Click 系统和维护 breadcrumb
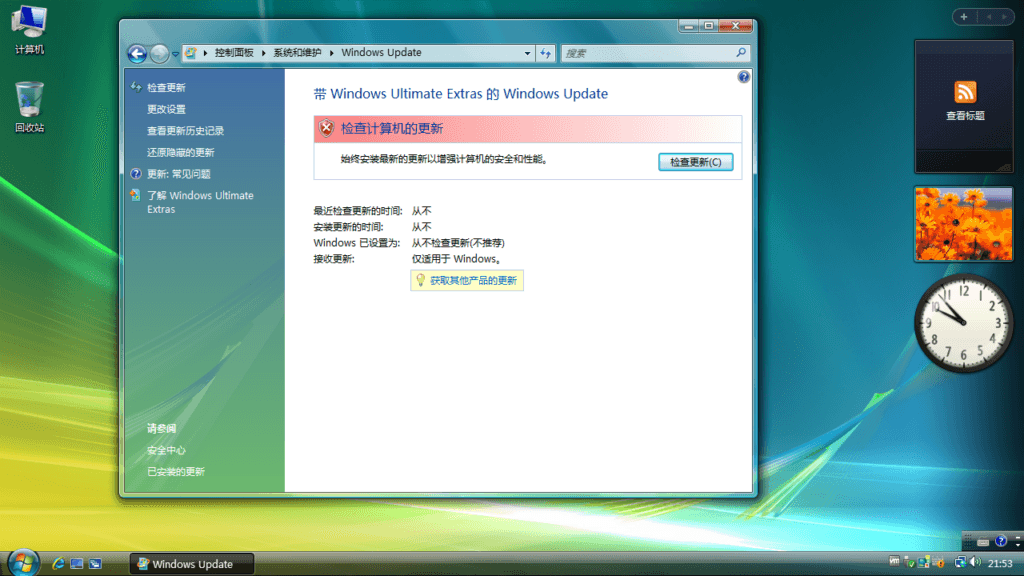This screenshot has width=1024, height=576. click(297, 52)
